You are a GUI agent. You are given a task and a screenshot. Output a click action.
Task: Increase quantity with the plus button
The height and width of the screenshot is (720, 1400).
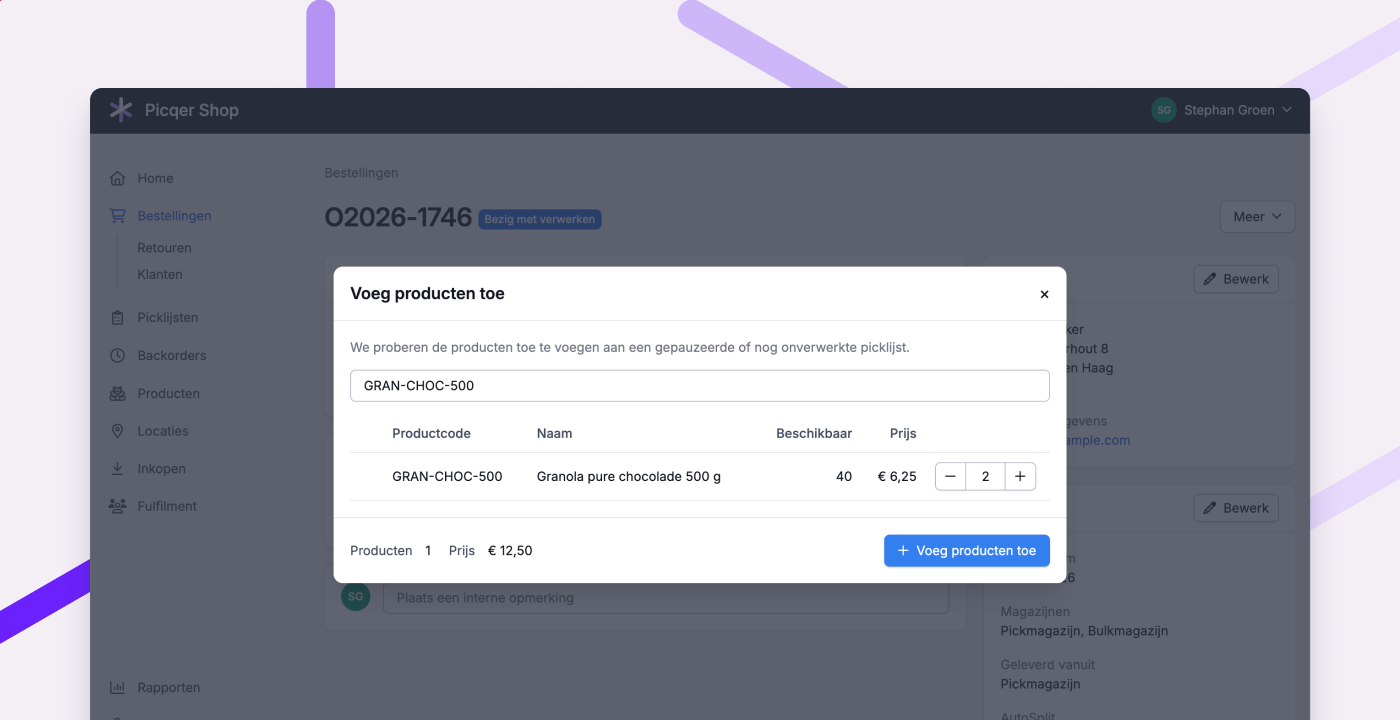[1020, 477]
